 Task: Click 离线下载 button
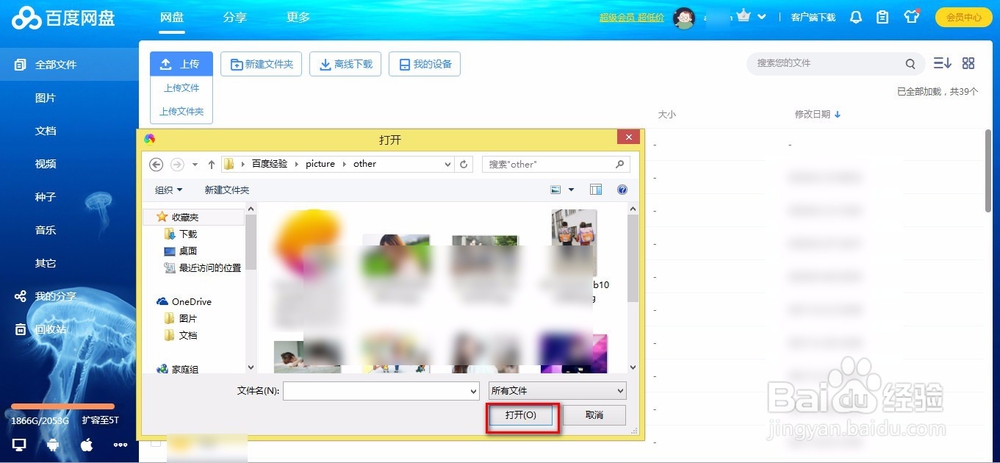(345, 64)
